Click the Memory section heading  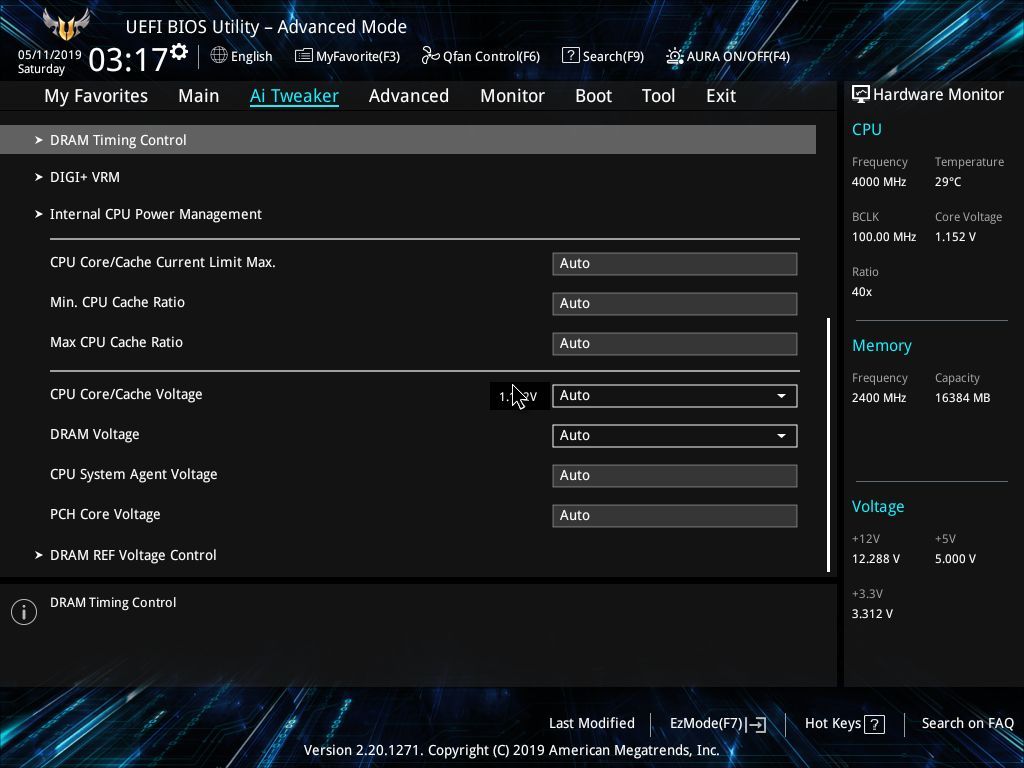pyautogui.click(x=882, y=345)
